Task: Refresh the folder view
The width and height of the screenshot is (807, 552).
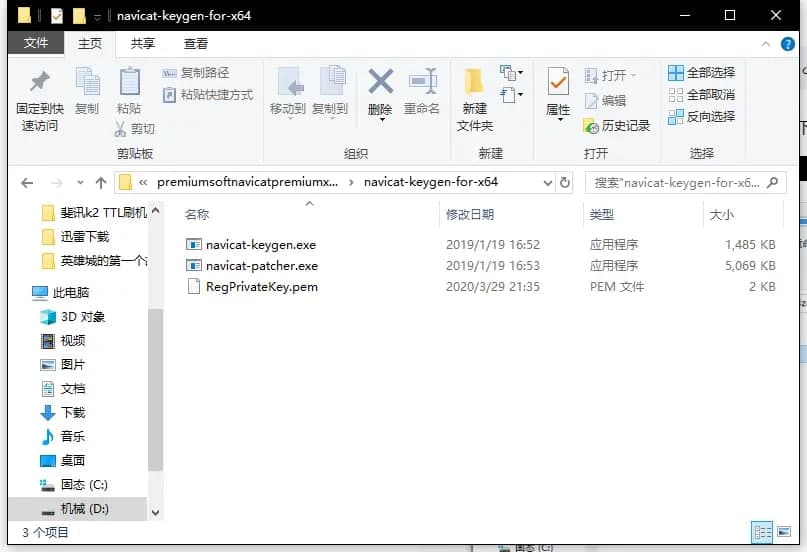Action: 565,183
